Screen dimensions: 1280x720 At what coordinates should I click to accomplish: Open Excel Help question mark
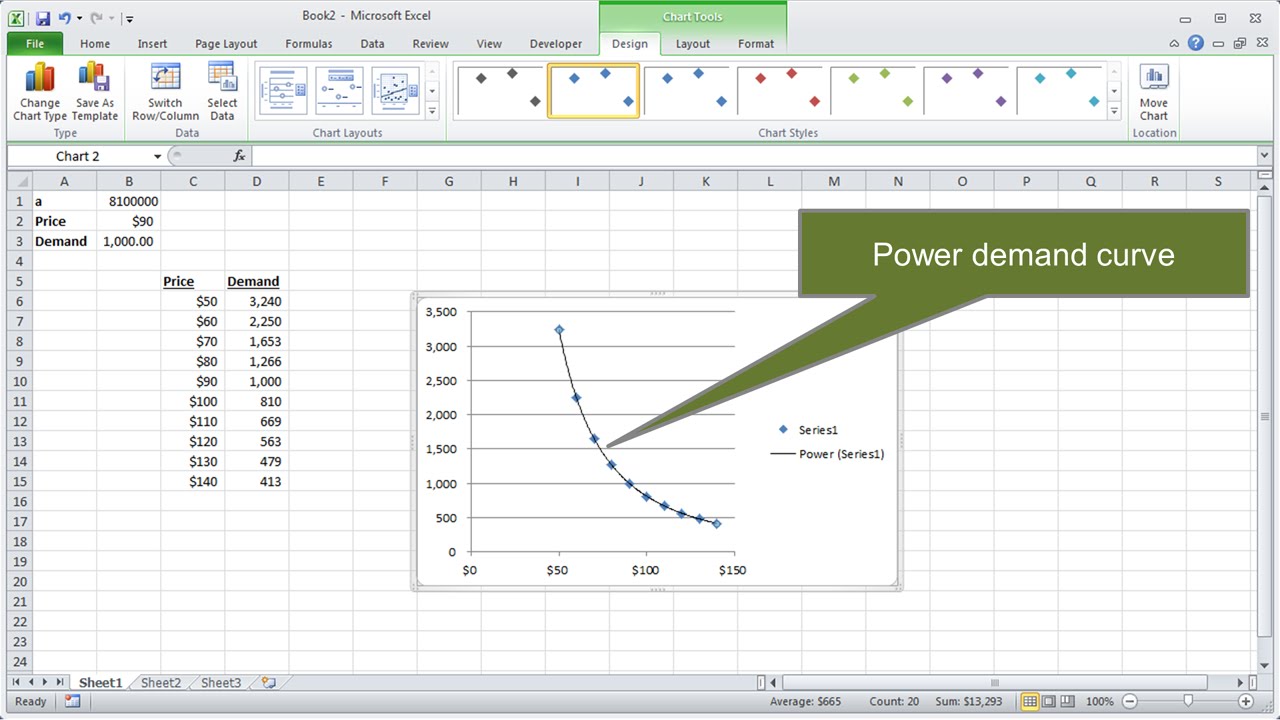click(1196, 43)
